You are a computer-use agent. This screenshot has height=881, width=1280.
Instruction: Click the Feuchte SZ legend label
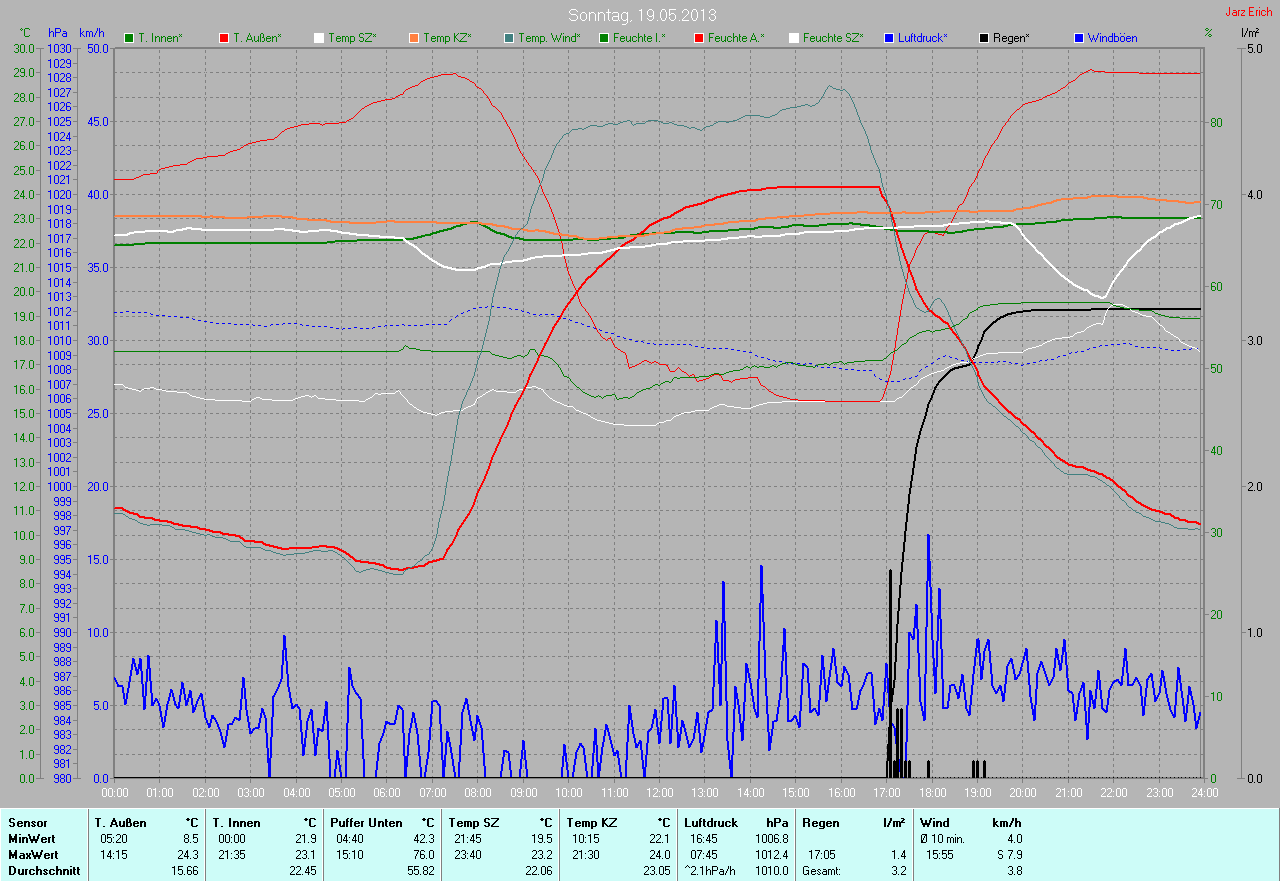click(833, 38)
